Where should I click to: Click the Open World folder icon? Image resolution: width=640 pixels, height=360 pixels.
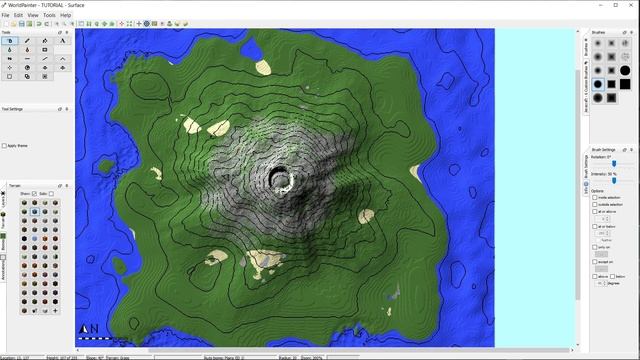coord(14,24)
